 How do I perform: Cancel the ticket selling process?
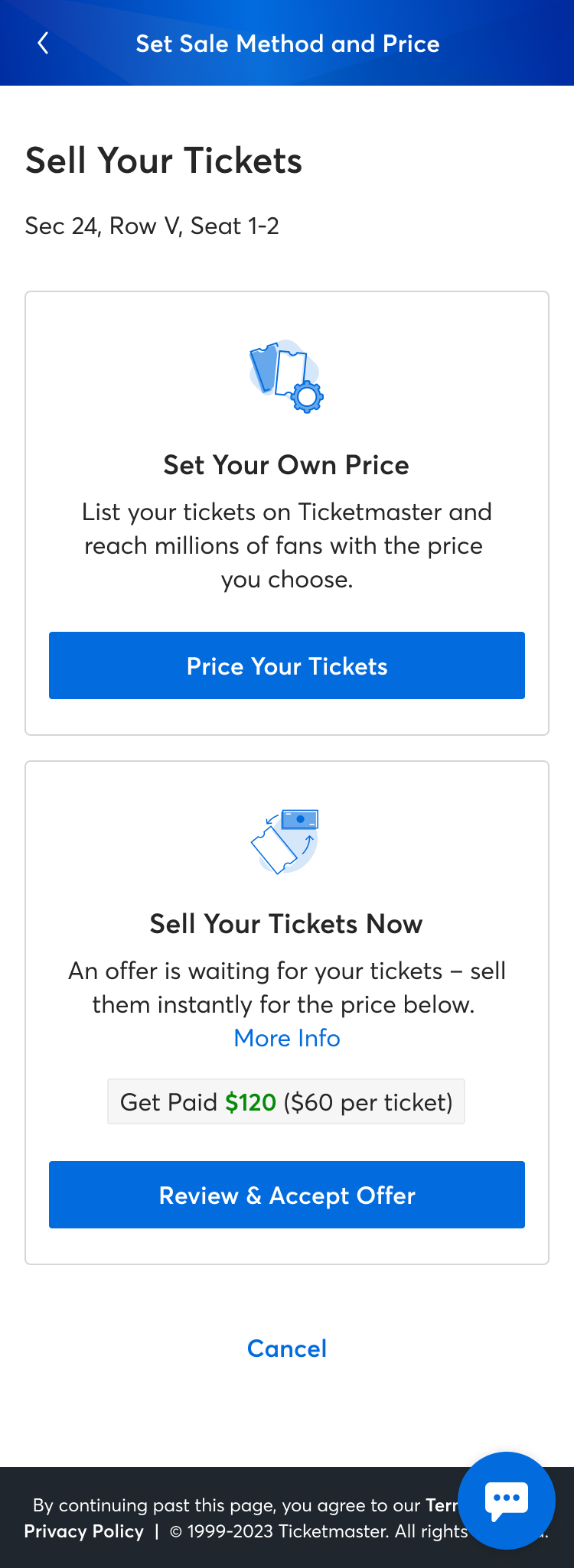point(286,1348)
